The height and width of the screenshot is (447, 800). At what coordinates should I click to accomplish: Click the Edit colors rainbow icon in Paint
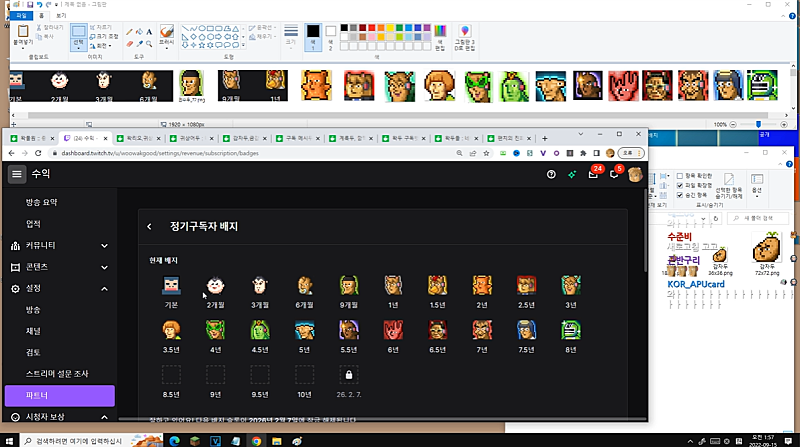tap(440, 31)
